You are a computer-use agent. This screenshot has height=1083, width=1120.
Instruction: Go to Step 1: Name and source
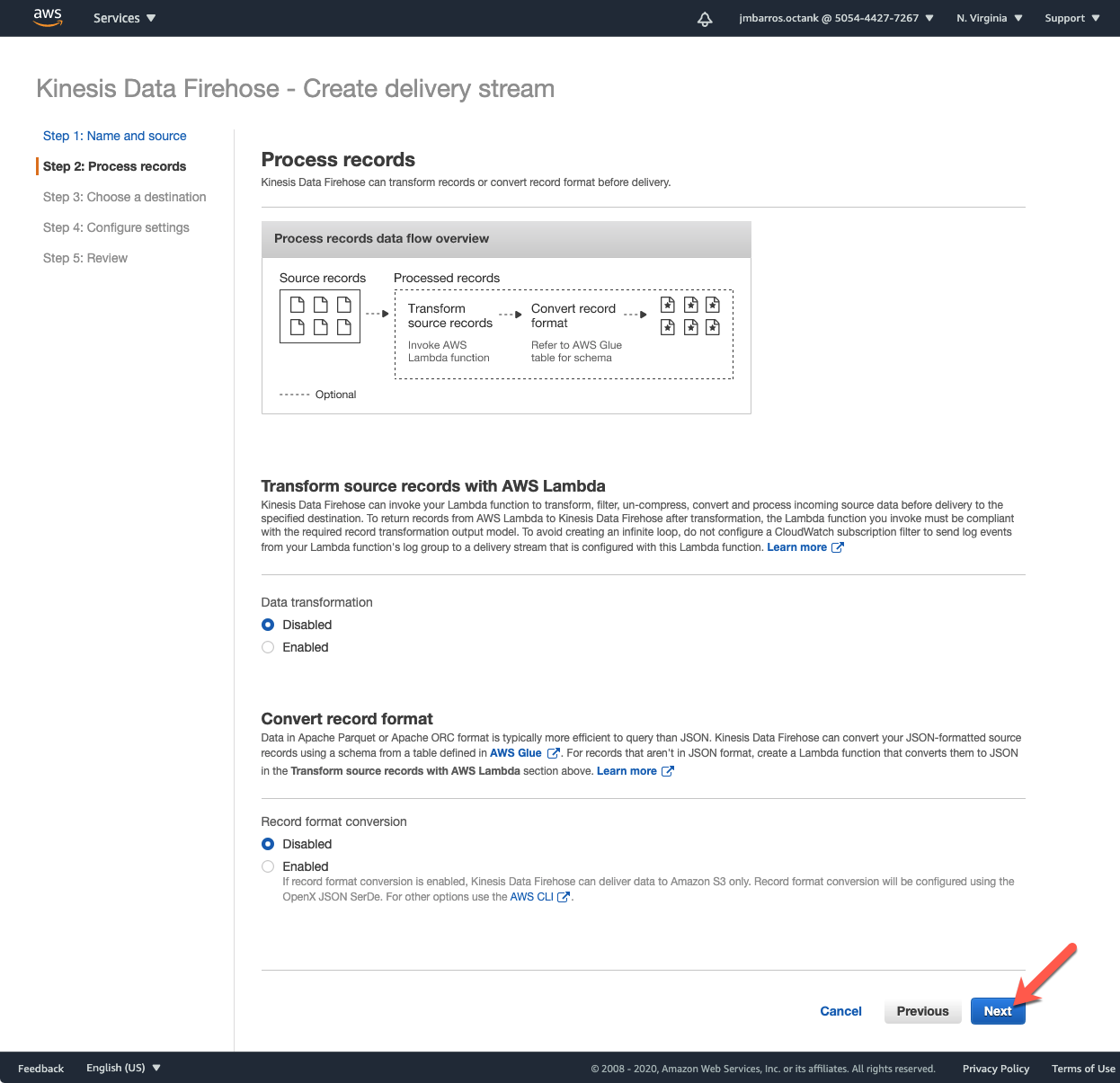tap(115, 136)
